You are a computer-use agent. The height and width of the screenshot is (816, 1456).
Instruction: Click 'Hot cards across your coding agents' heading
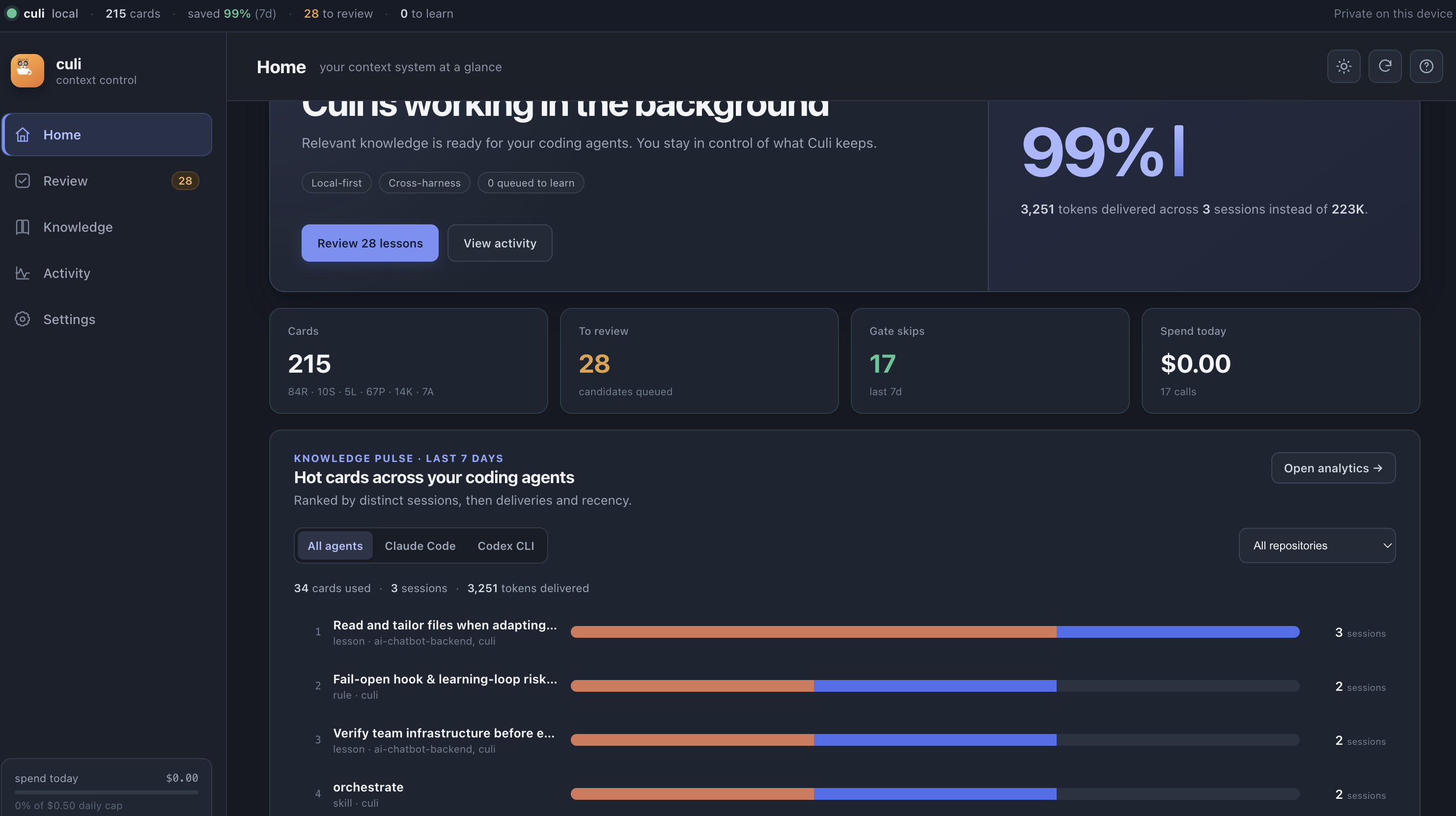point(434,478)
